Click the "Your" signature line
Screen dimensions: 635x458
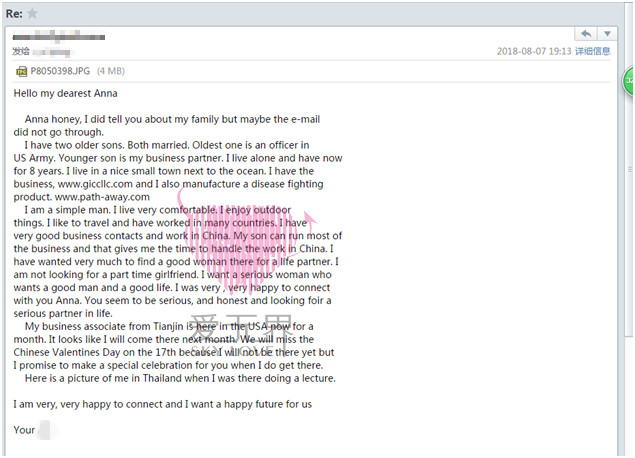click(x=25, y=430)
